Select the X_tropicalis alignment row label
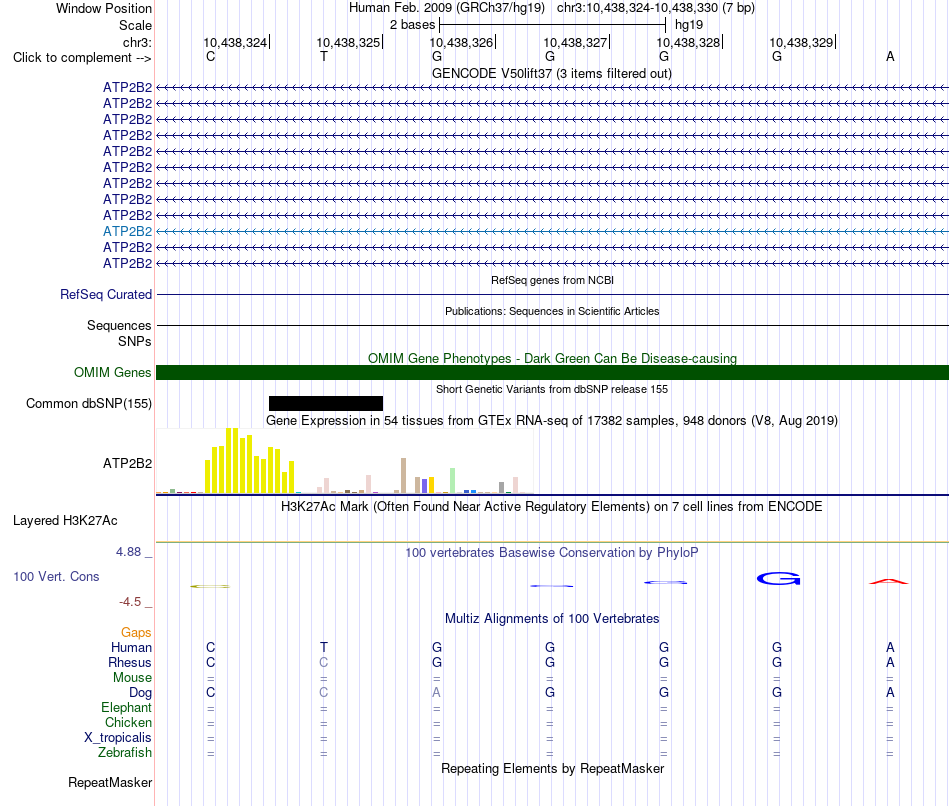The image size is (950, 806). [x=118, y=738]
